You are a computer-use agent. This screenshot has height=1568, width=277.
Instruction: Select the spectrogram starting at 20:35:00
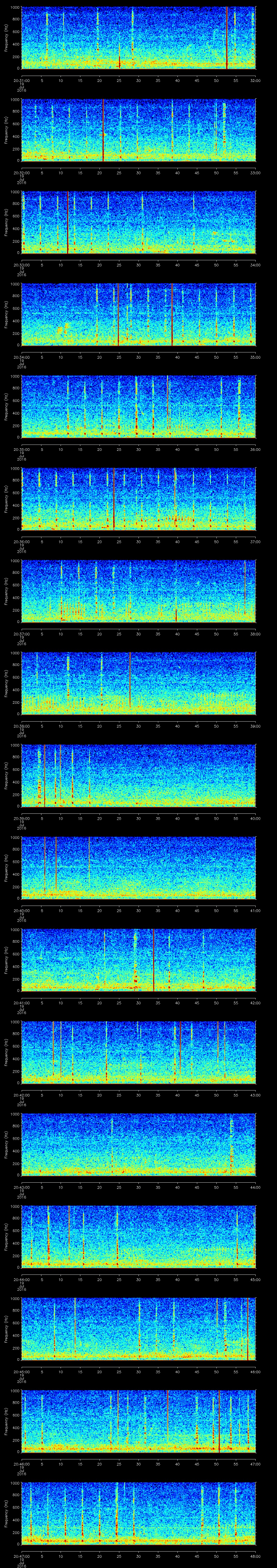click(139, 407)
